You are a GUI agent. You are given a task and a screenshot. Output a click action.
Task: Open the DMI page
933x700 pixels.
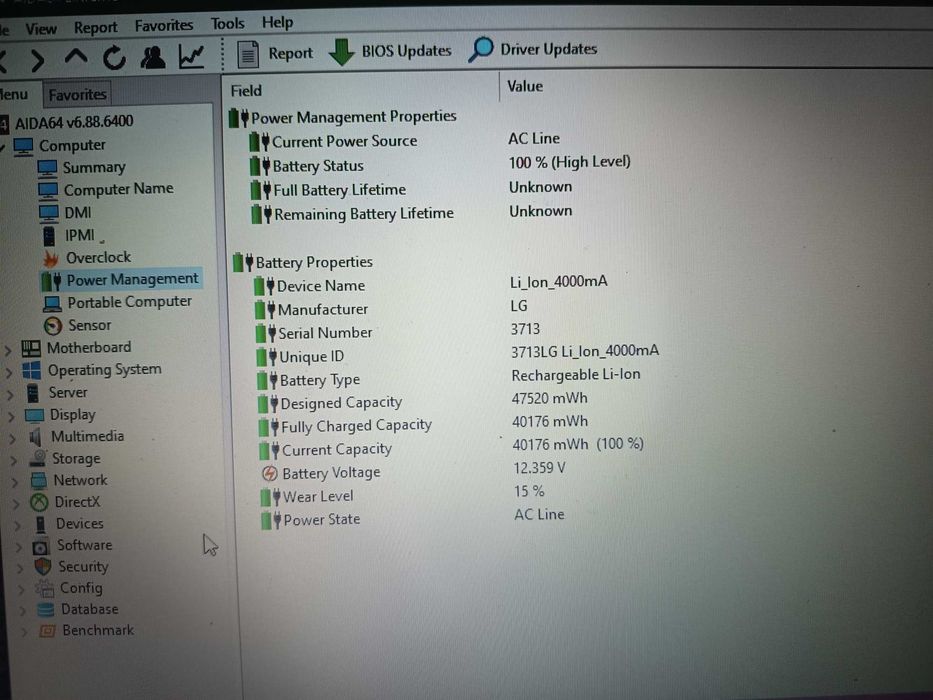tap(65, 212)
